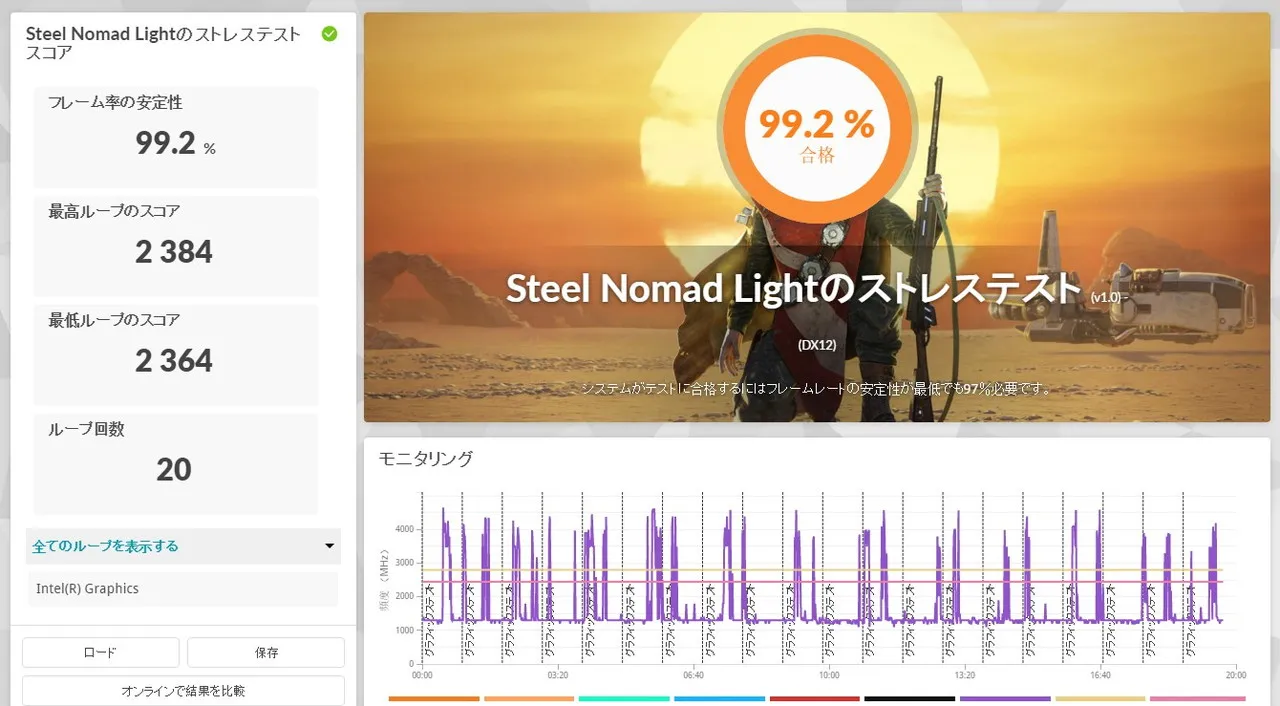Click the orange 99.2 % 合格 result circle
Image resolution: width=1280 pixels, height=706 pixels.
pos(816,129)
